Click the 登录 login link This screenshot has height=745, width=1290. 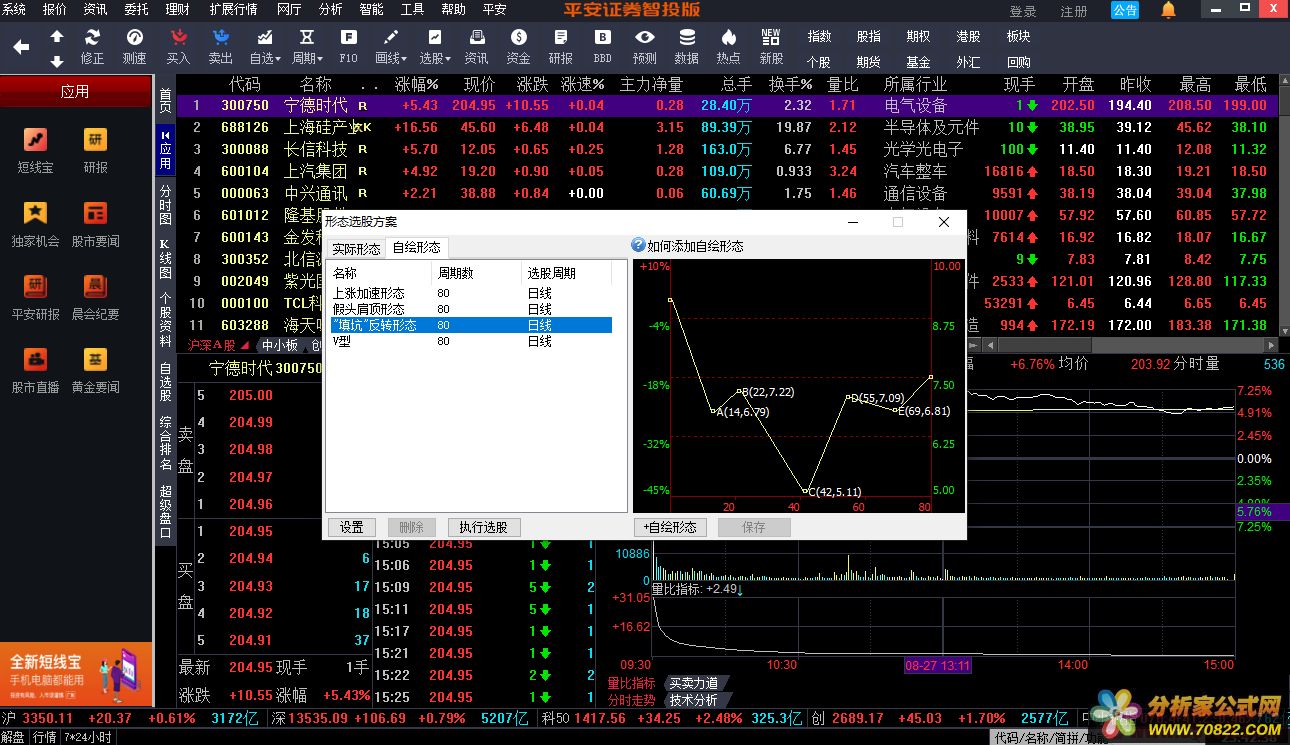[x=1023, y=11]
